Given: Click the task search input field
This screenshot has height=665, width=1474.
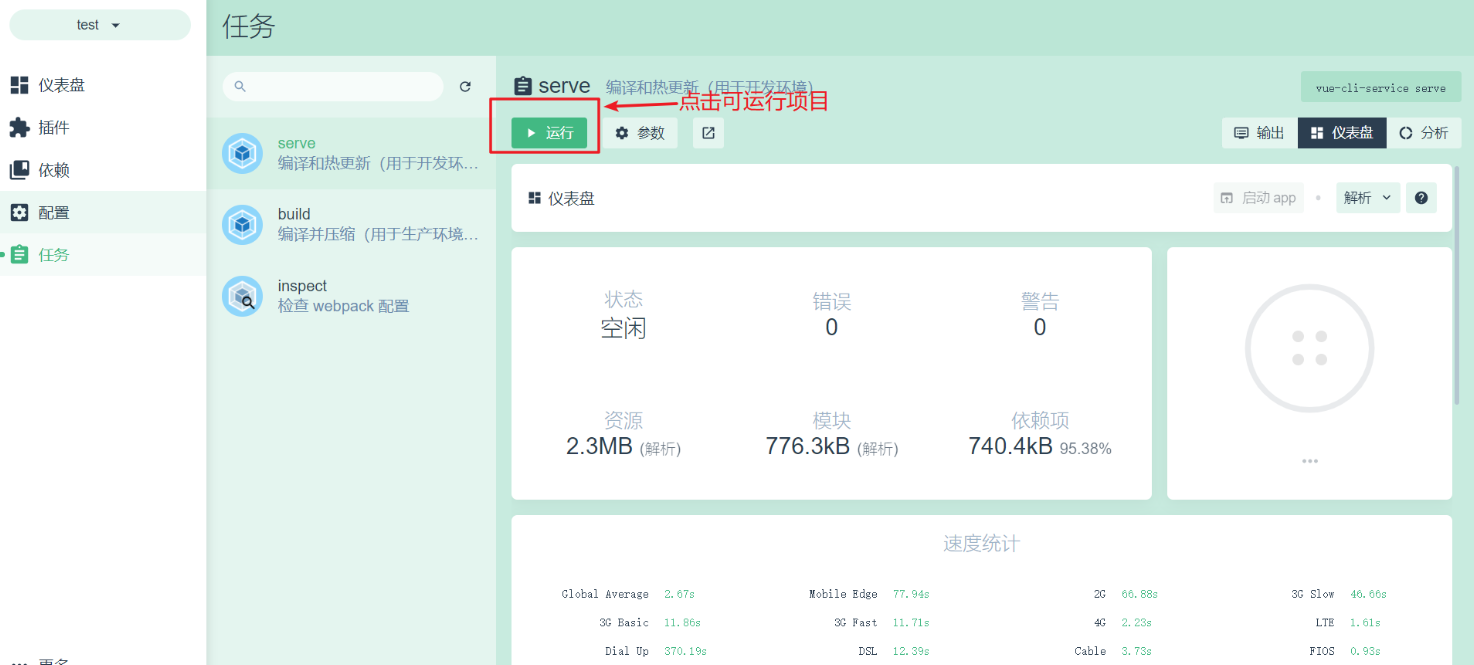Looking at the screenshot, I should tap(333, 86).
